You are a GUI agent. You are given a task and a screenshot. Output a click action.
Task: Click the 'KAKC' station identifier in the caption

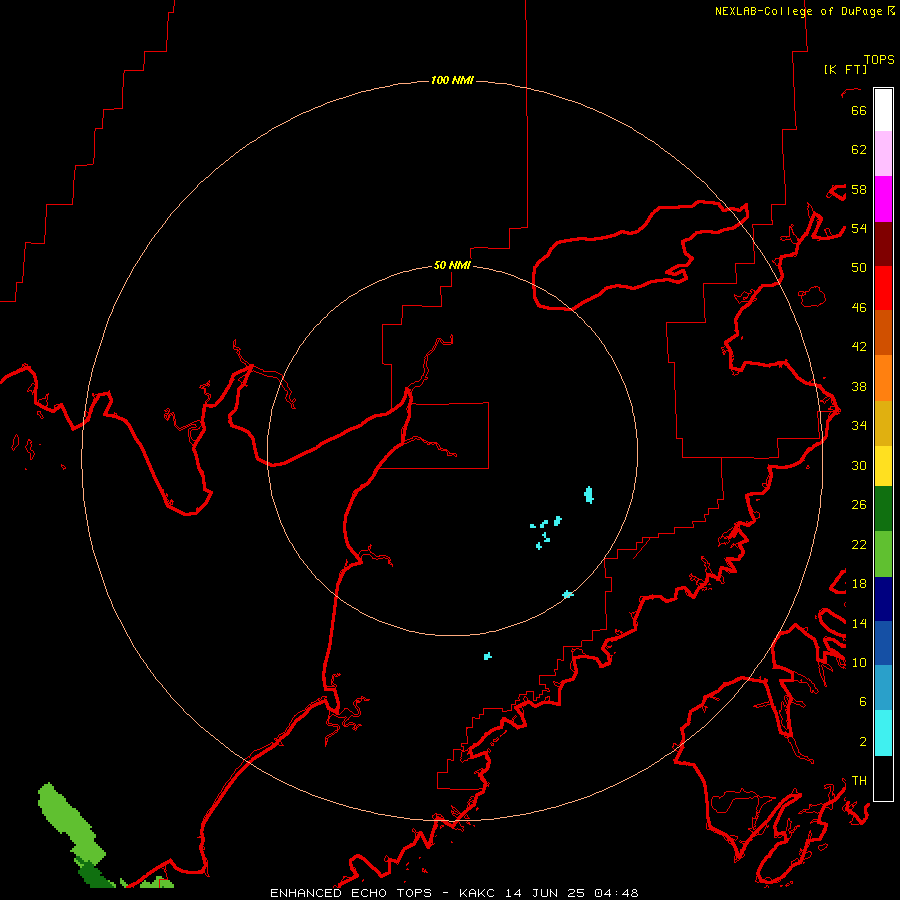pos(478,893)
